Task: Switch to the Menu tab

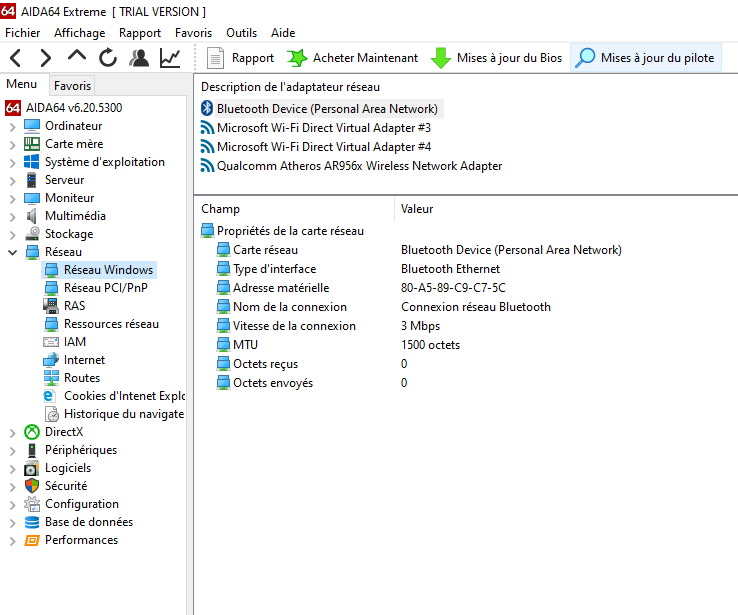Action: 22,84
